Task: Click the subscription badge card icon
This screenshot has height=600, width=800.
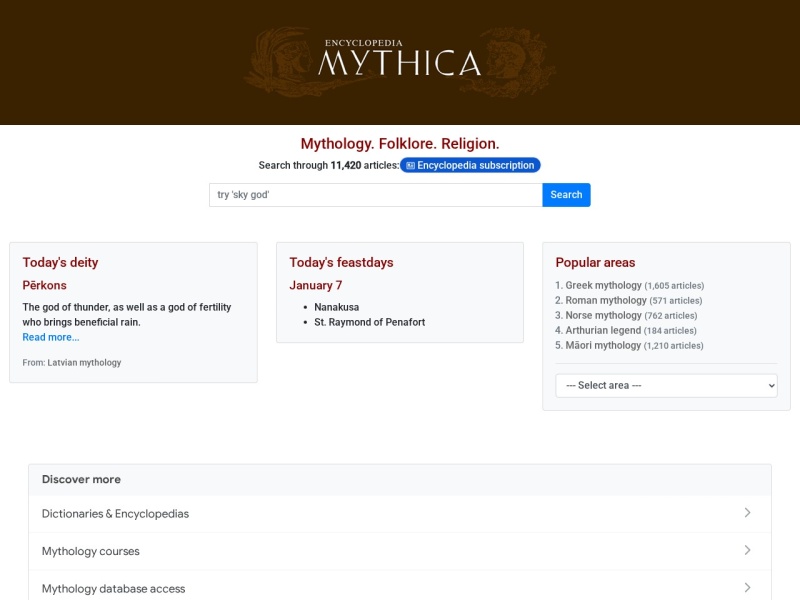Action: (410, 165)
